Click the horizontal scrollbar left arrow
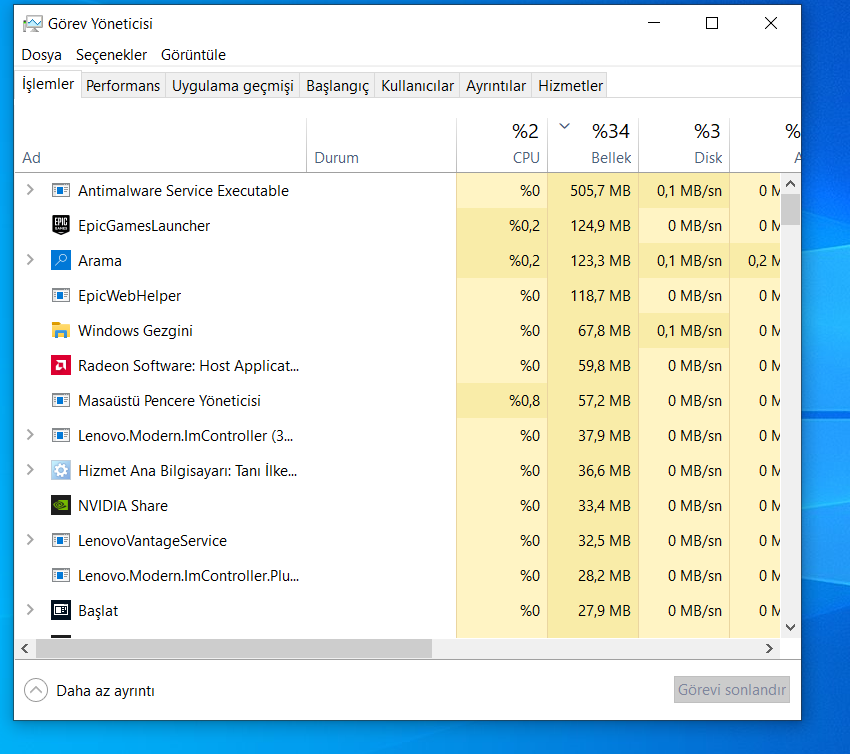 pyautogui.click(x=25, y=648)
